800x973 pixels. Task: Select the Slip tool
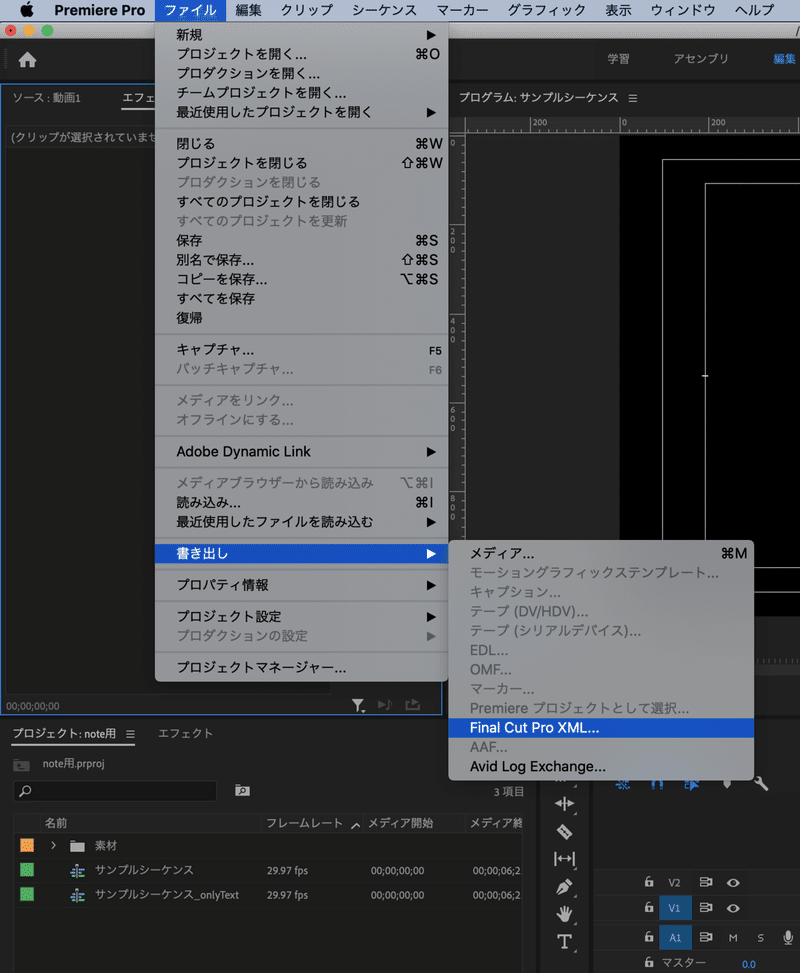point(564,859)
